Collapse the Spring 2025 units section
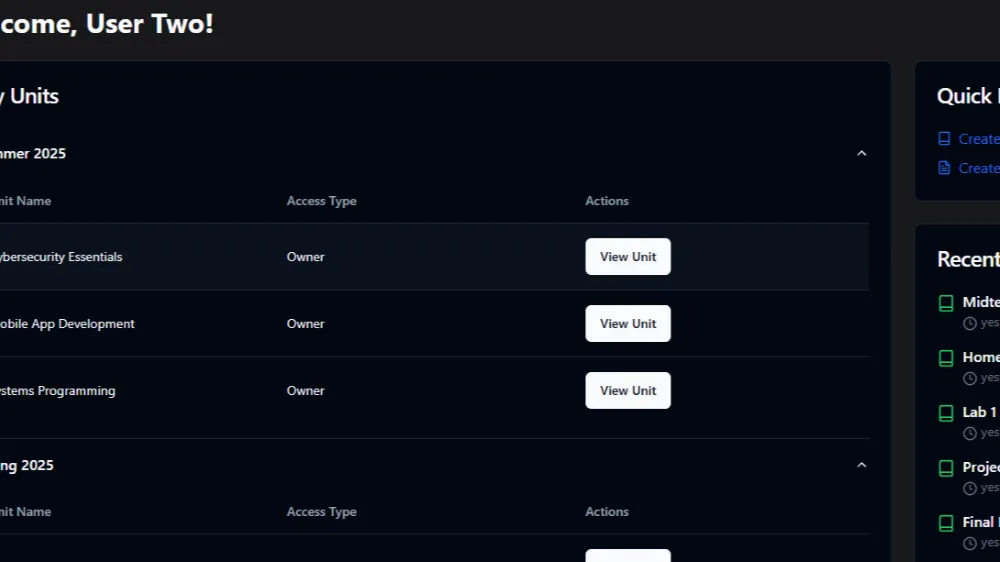 [862, 465]
